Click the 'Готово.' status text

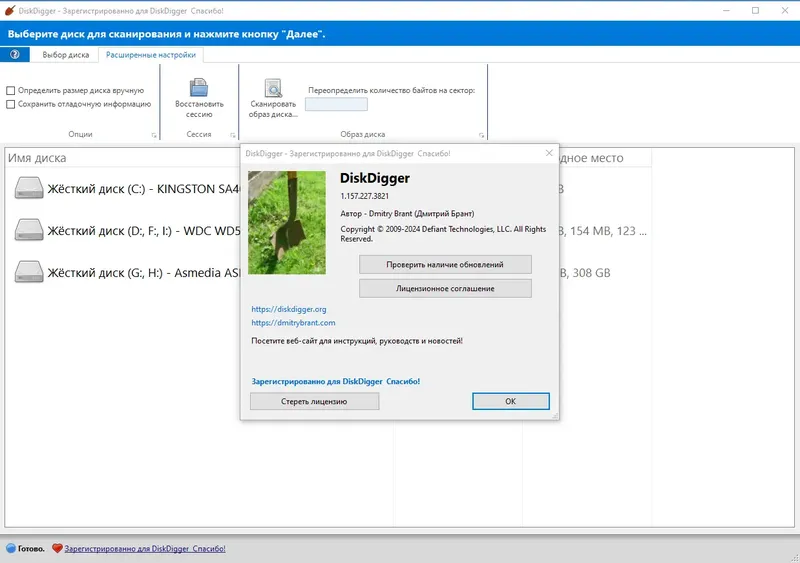point(31,549)
